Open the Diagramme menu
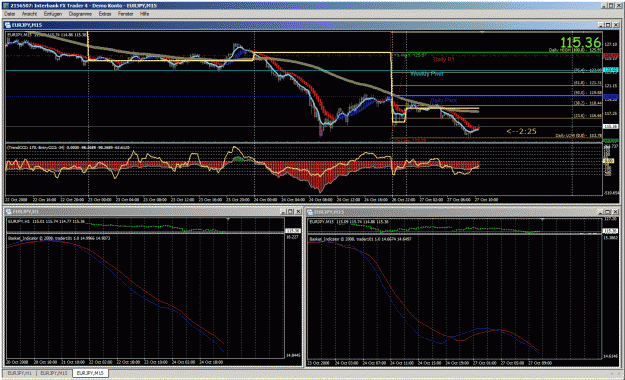The width and height of the screenshot is (625, 380). pyautogui.click(x=80, y=14)
